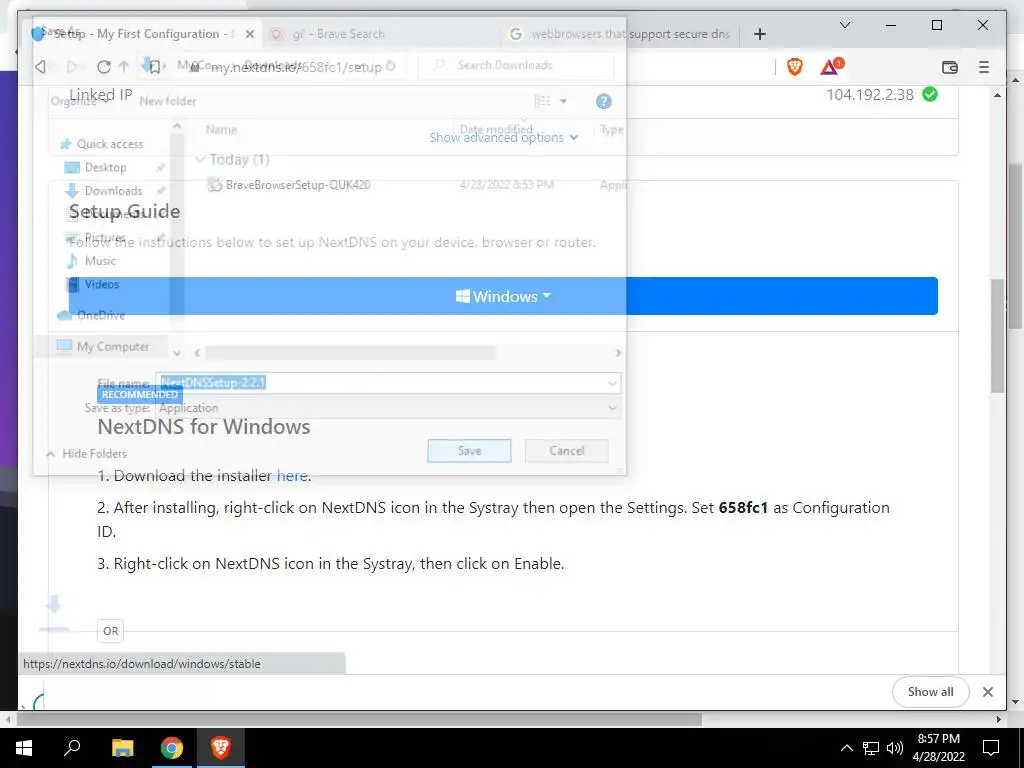Viewport: 1024px width, 768px height.
Task: Select My Computer in the navigation pane
Action: click(x=103, y=346)
